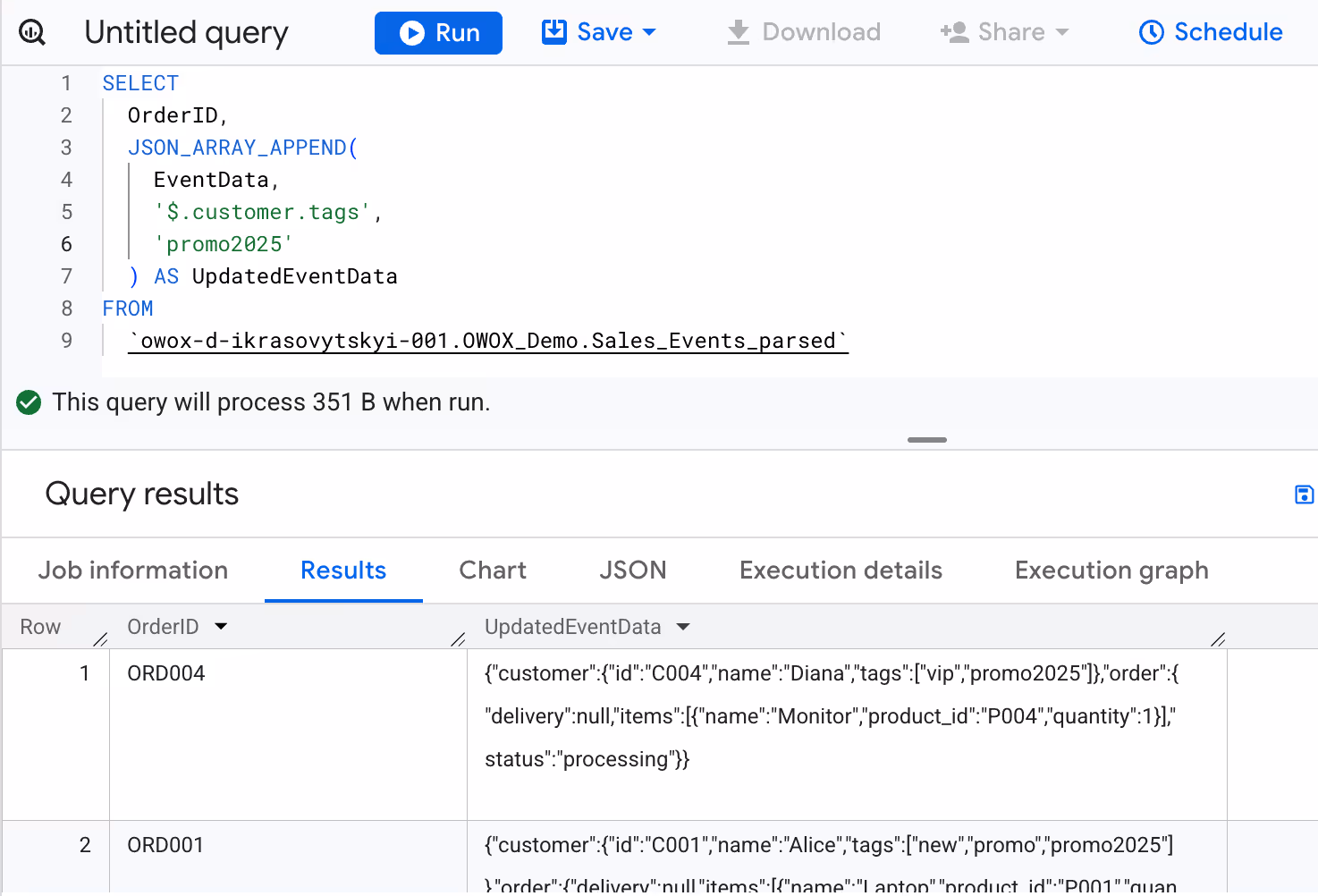The image size is (1318, 896).
Task: Click the query magnifier icon beside Untitled query
Action: point(32,33)
